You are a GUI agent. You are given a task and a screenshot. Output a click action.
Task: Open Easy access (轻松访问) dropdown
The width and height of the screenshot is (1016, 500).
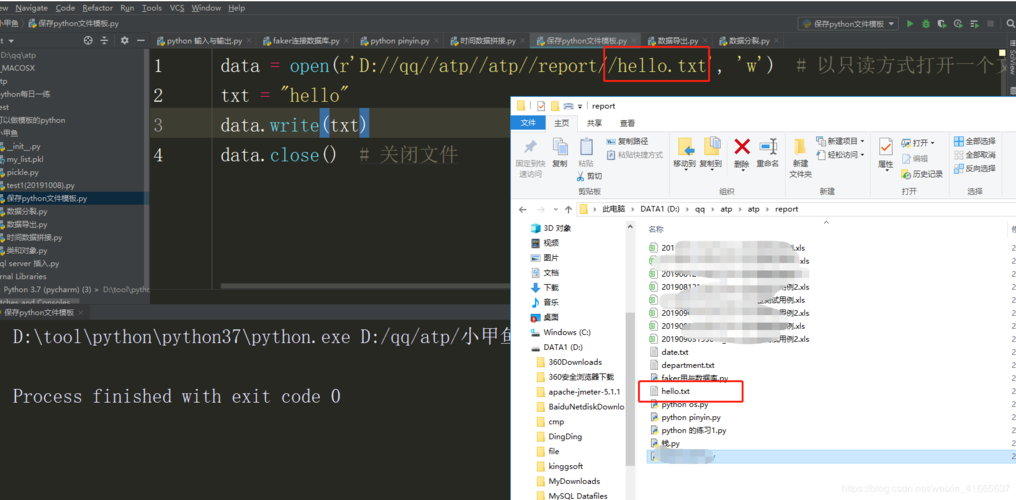[840, 155]
